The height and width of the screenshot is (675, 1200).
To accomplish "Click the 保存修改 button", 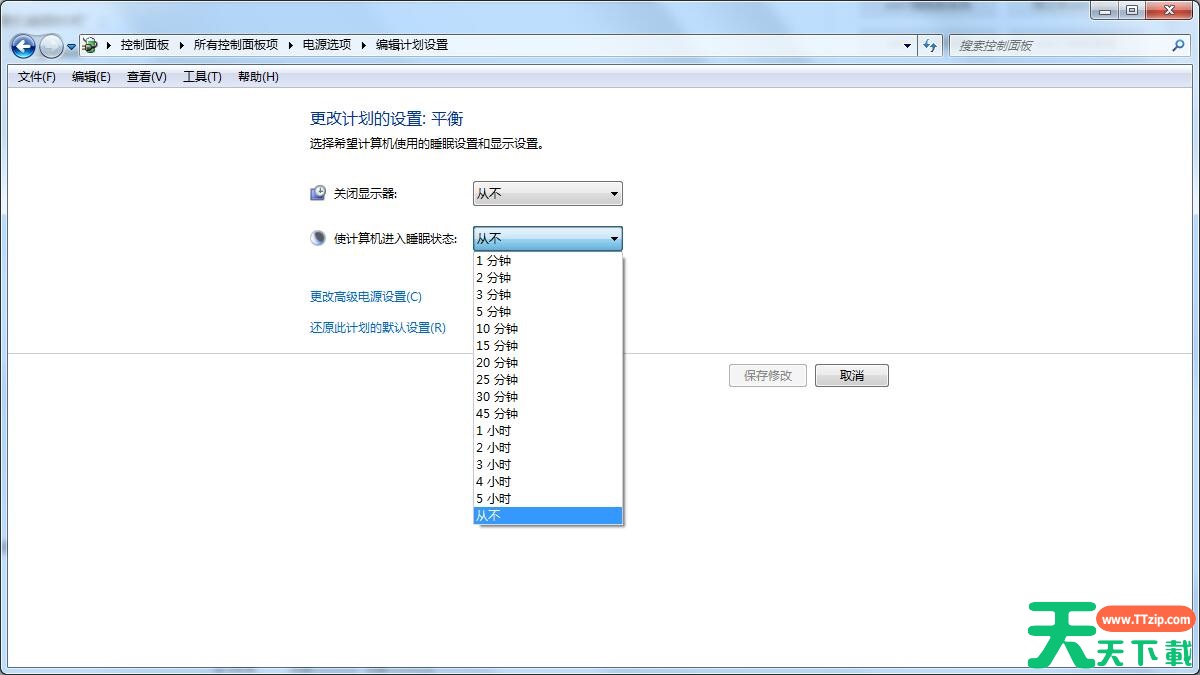I will pos(768,376).
